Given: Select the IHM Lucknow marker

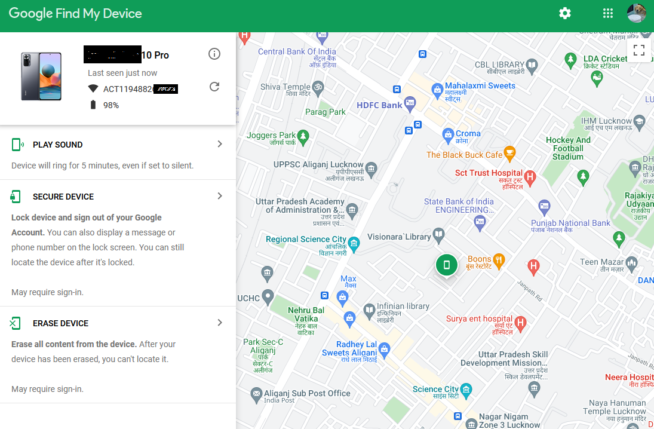Looking at the screenshot, I should [639, 121].
